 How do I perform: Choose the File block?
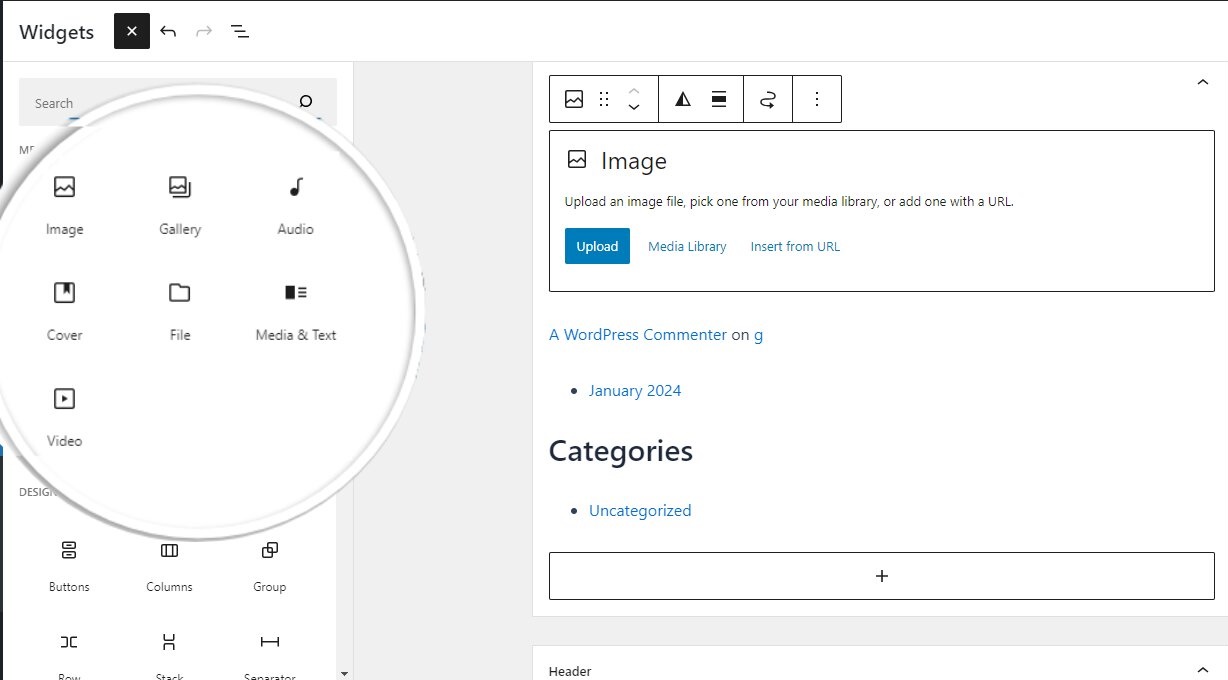[x=180, y=310]
